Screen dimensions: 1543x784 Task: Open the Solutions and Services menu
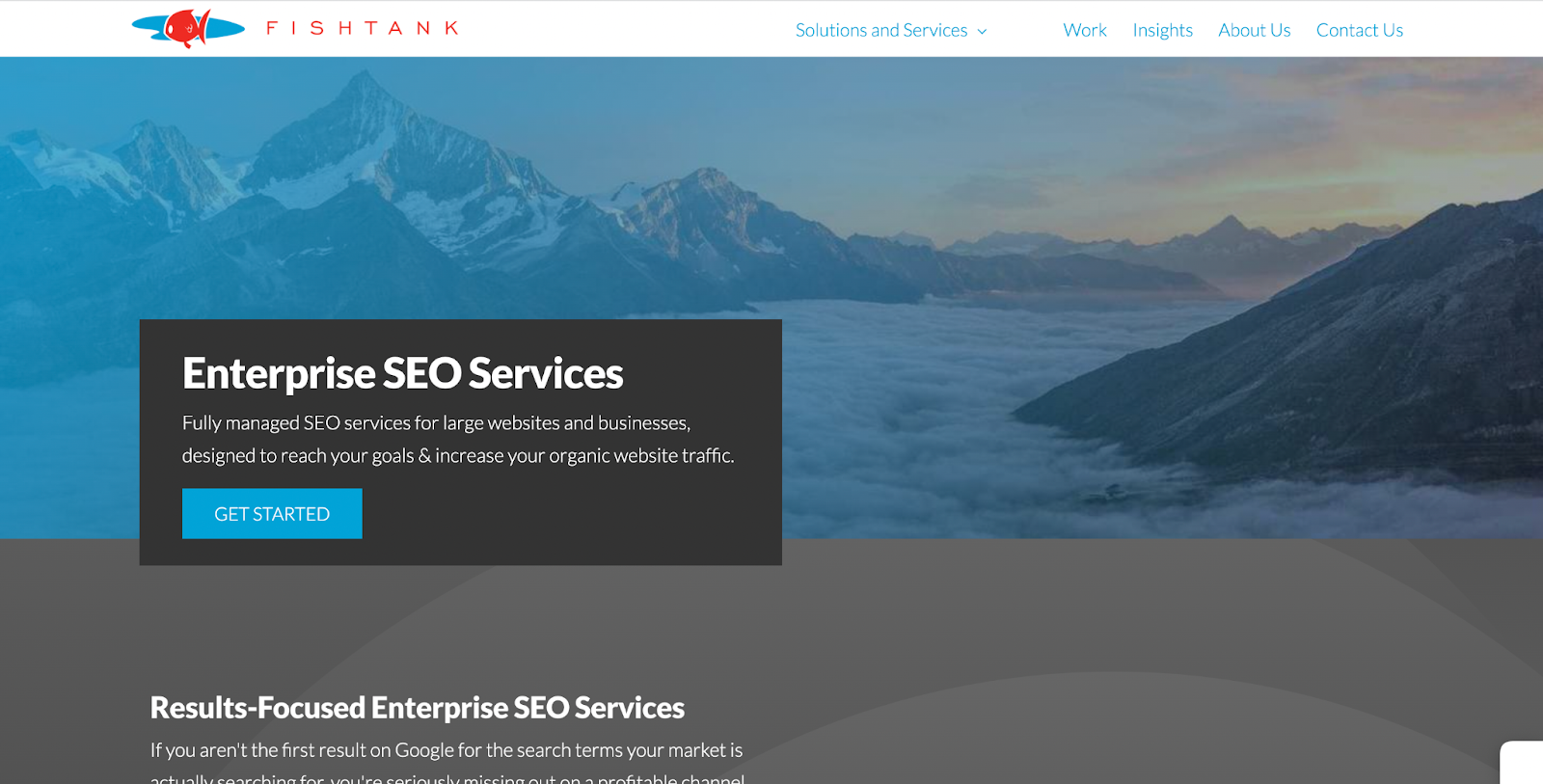coord(880,30)
